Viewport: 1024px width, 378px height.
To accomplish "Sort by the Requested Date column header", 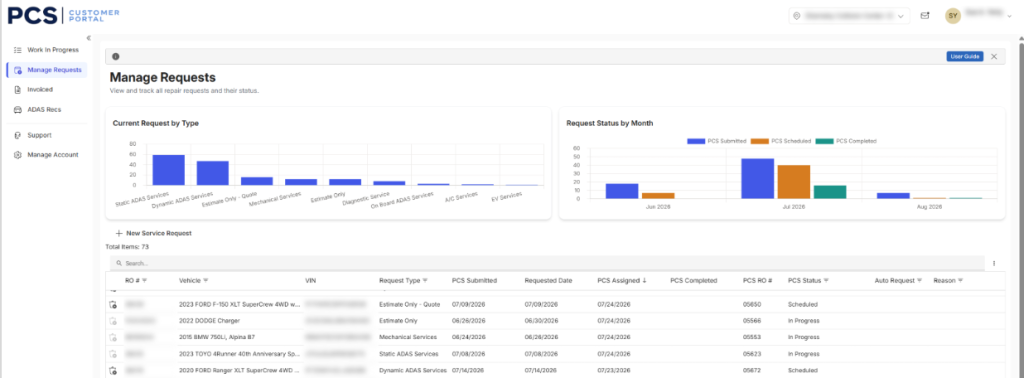I will [x=548, y=281].
